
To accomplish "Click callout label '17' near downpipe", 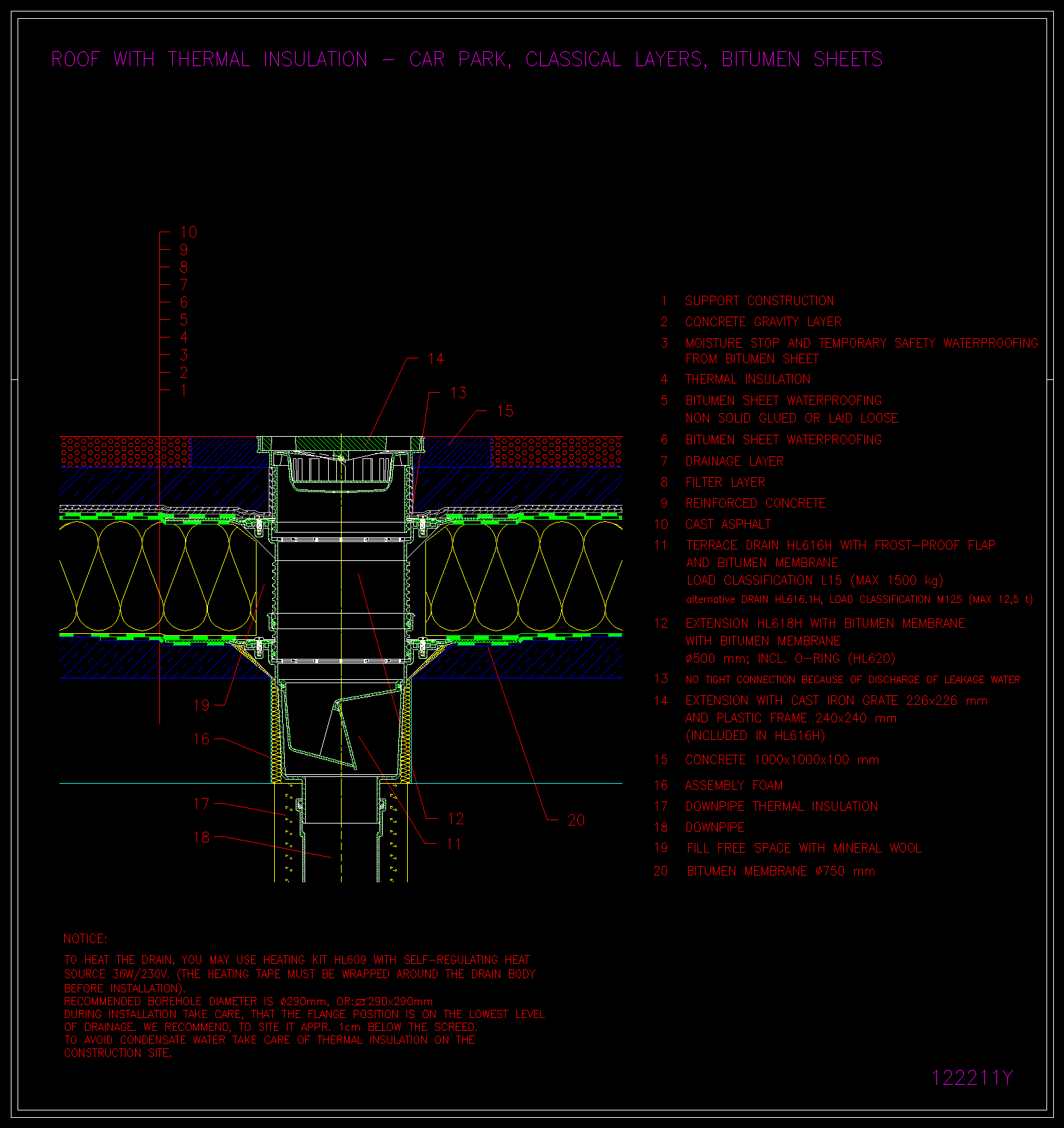I will click(202, 804).
